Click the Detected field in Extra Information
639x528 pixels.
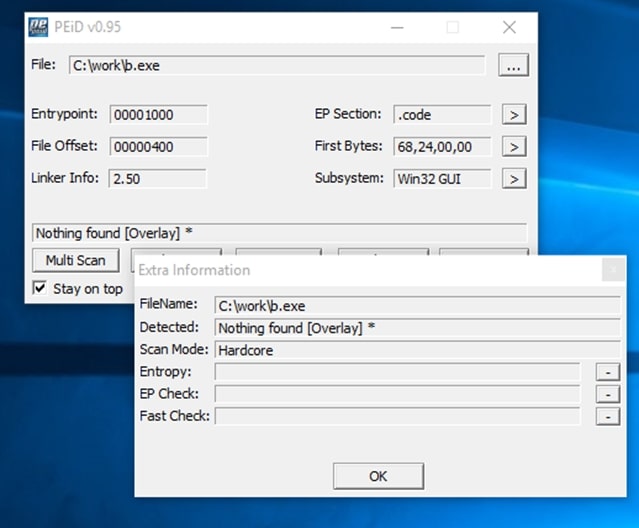[417, 328]
